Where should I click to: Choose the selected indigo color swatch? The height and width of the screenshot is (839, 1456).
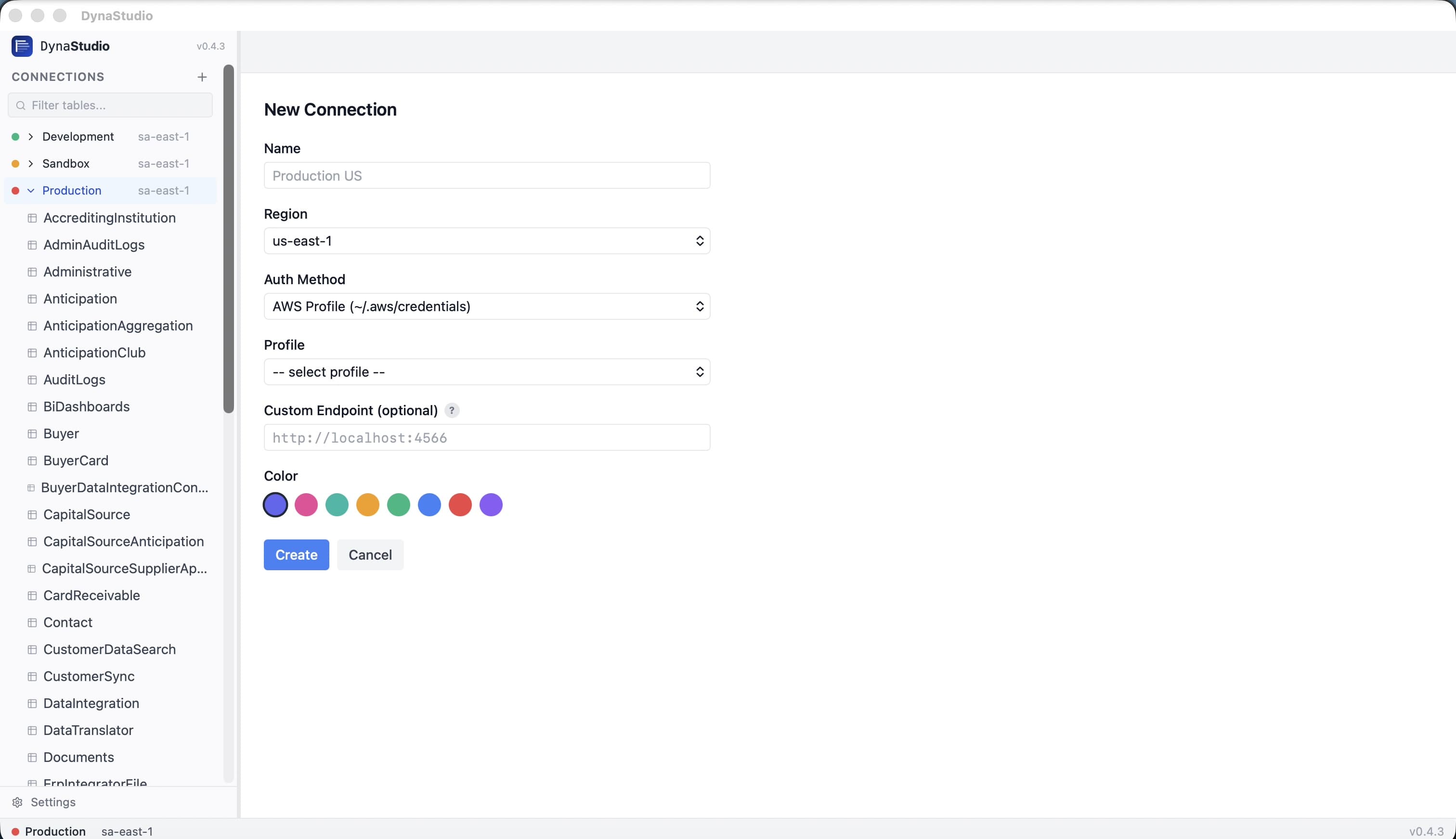[275, 505]
